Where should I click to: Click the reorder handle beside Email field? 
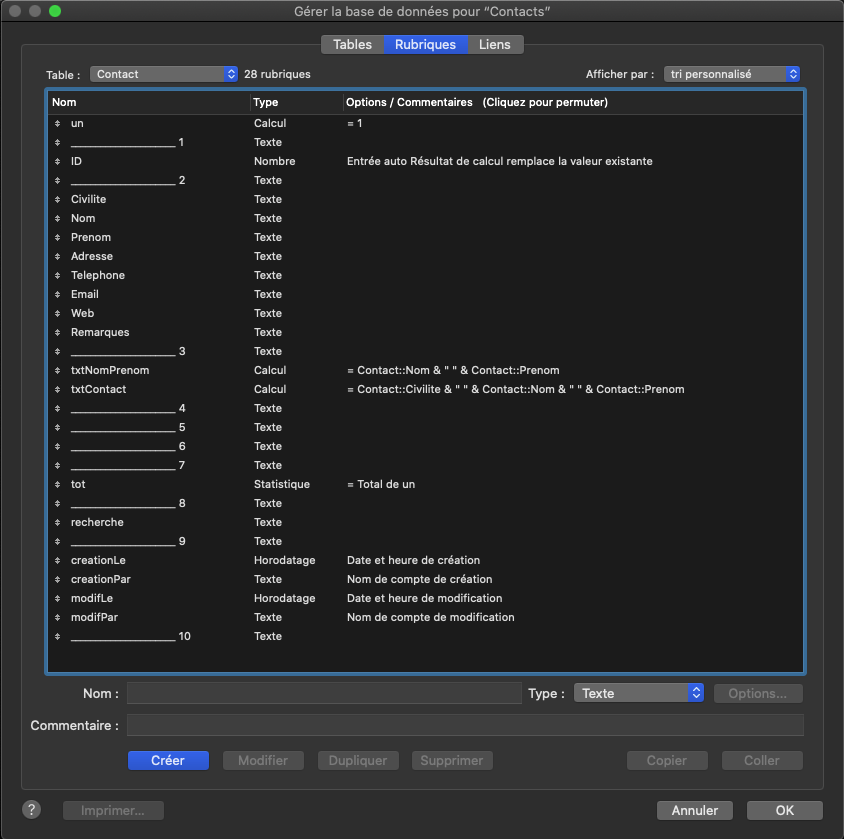pyautogui.click(x=57, y=294)
